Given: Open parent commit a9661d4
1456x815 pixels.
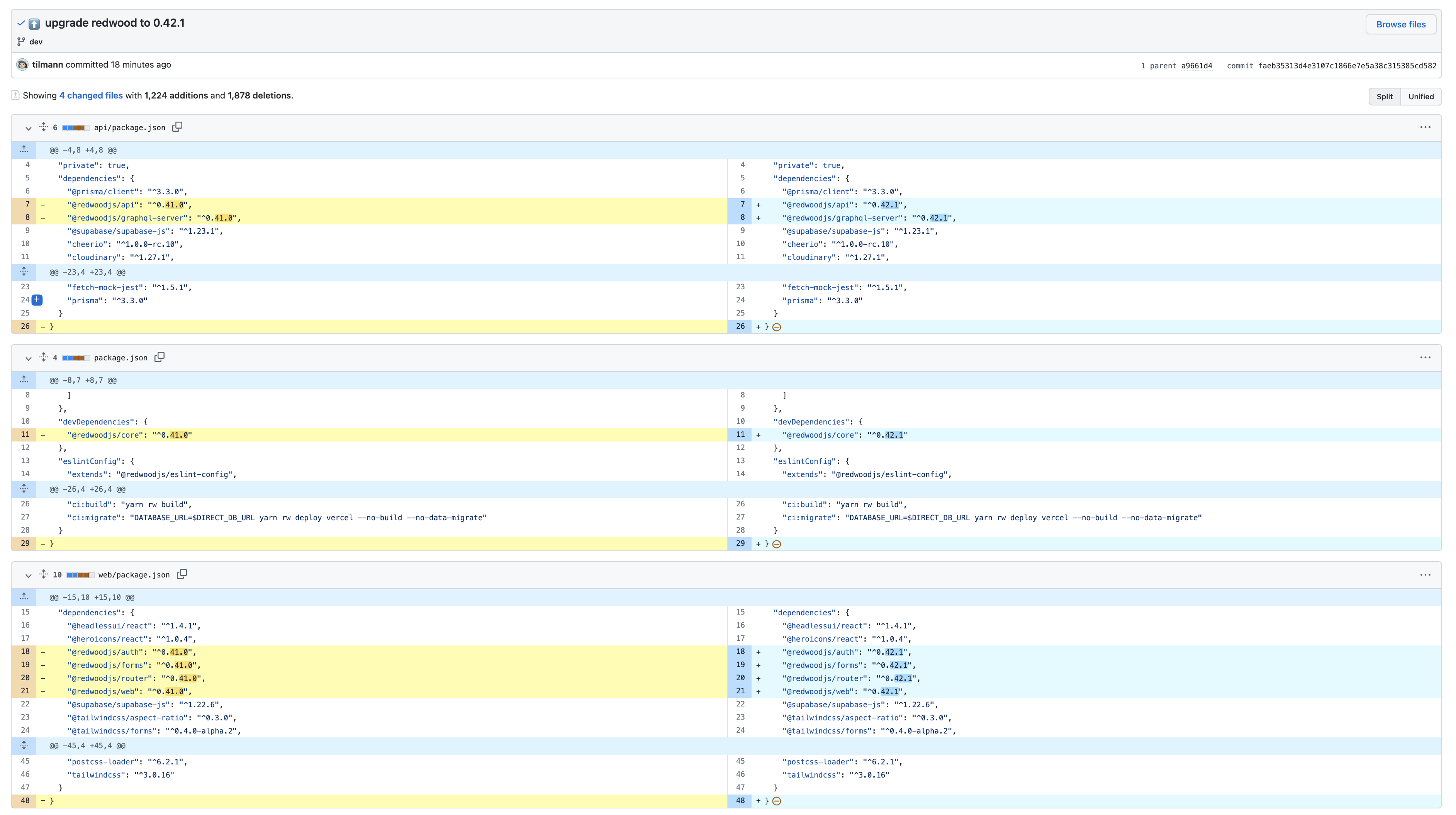Looking at the screenshot, I should pyautogui.click(x=1196, y=66).
